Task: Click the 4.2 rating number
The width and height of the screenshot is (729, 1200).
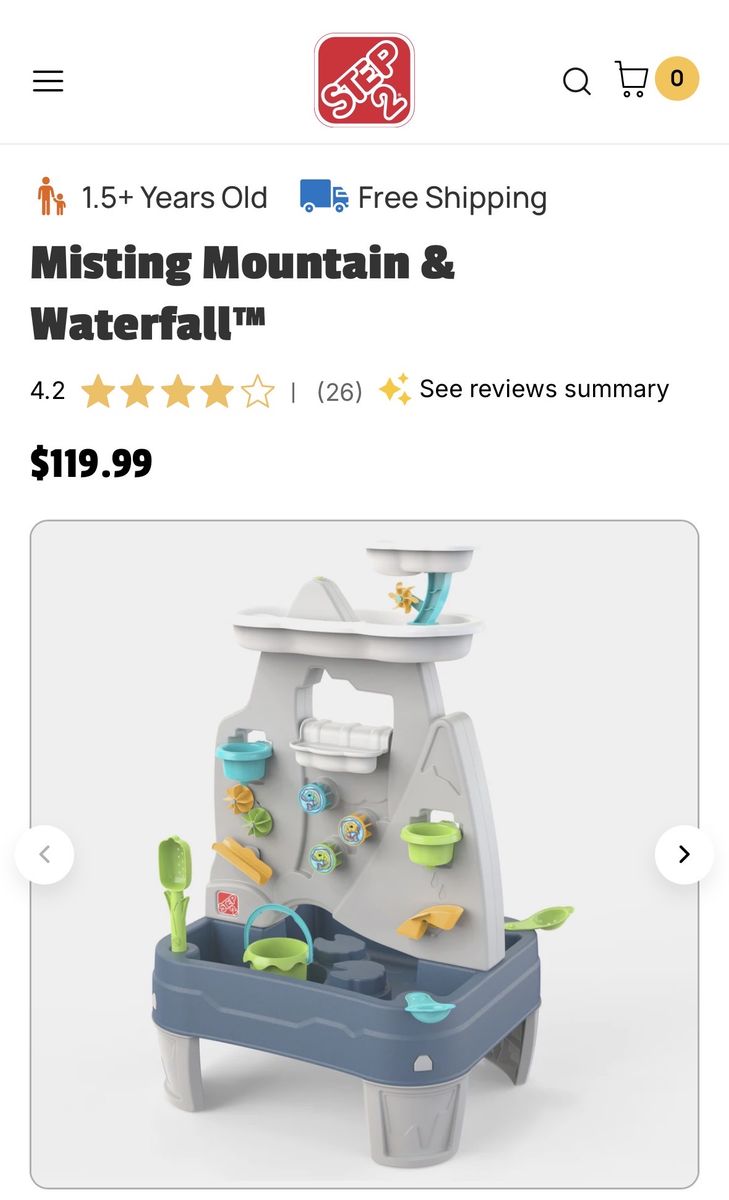Action: [48, 391]
